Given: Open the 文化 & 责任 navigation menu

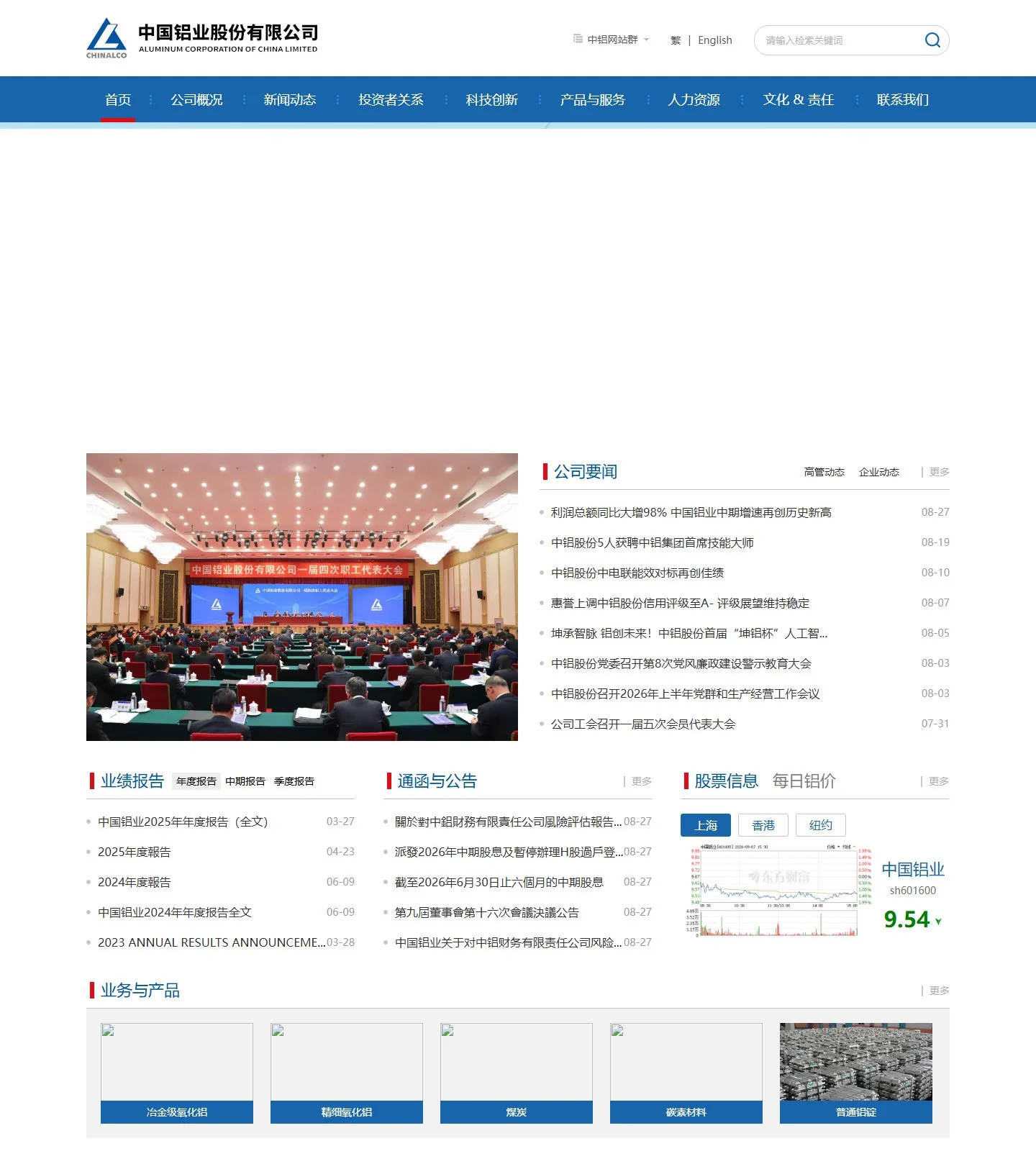Looking at the screenshot, I should pos(799,99).
